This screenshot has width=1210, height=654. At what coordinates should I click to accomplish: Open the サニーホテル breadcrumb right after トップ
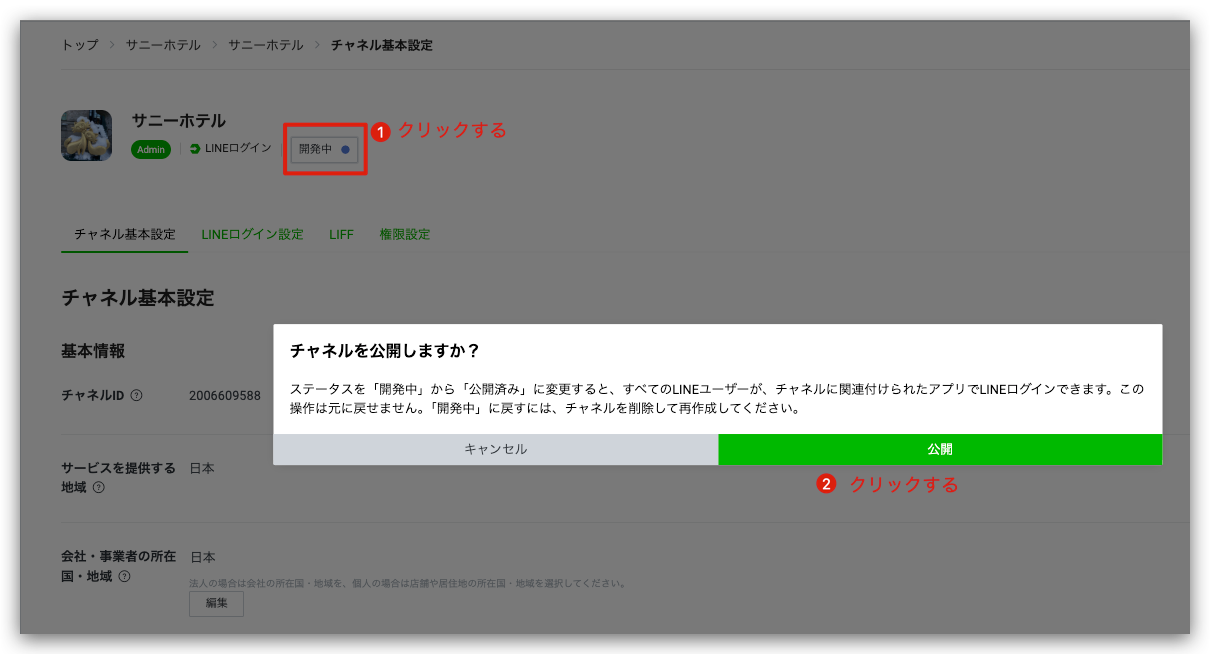click(163, 45)
